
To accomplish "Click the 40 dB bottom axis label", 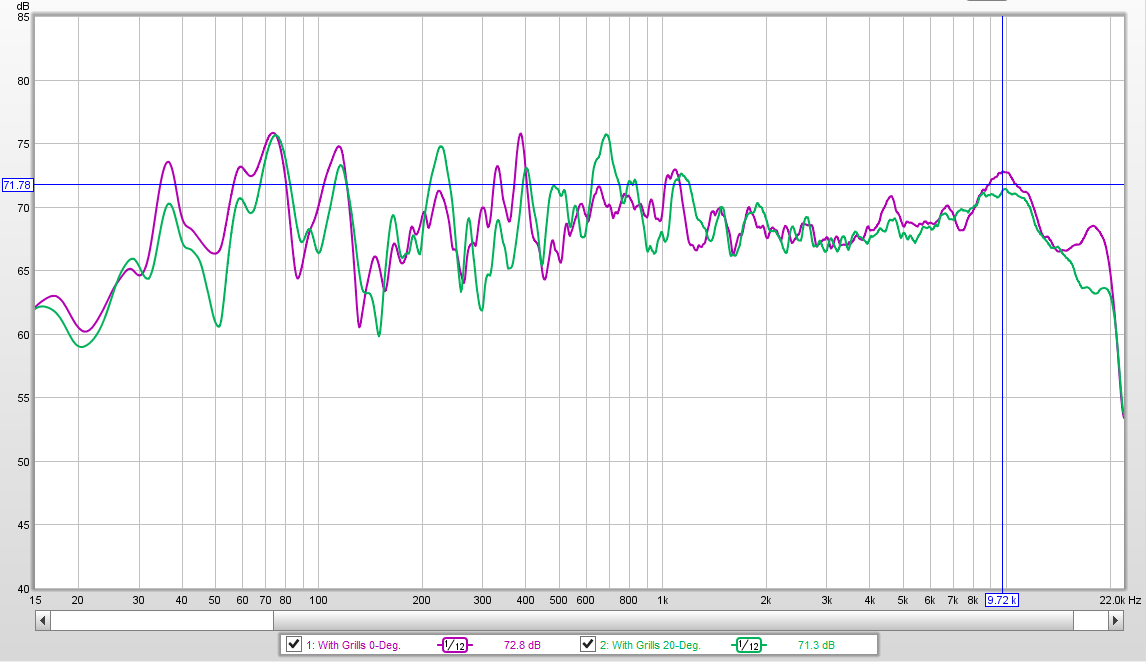I will click(x=23, y=589).
